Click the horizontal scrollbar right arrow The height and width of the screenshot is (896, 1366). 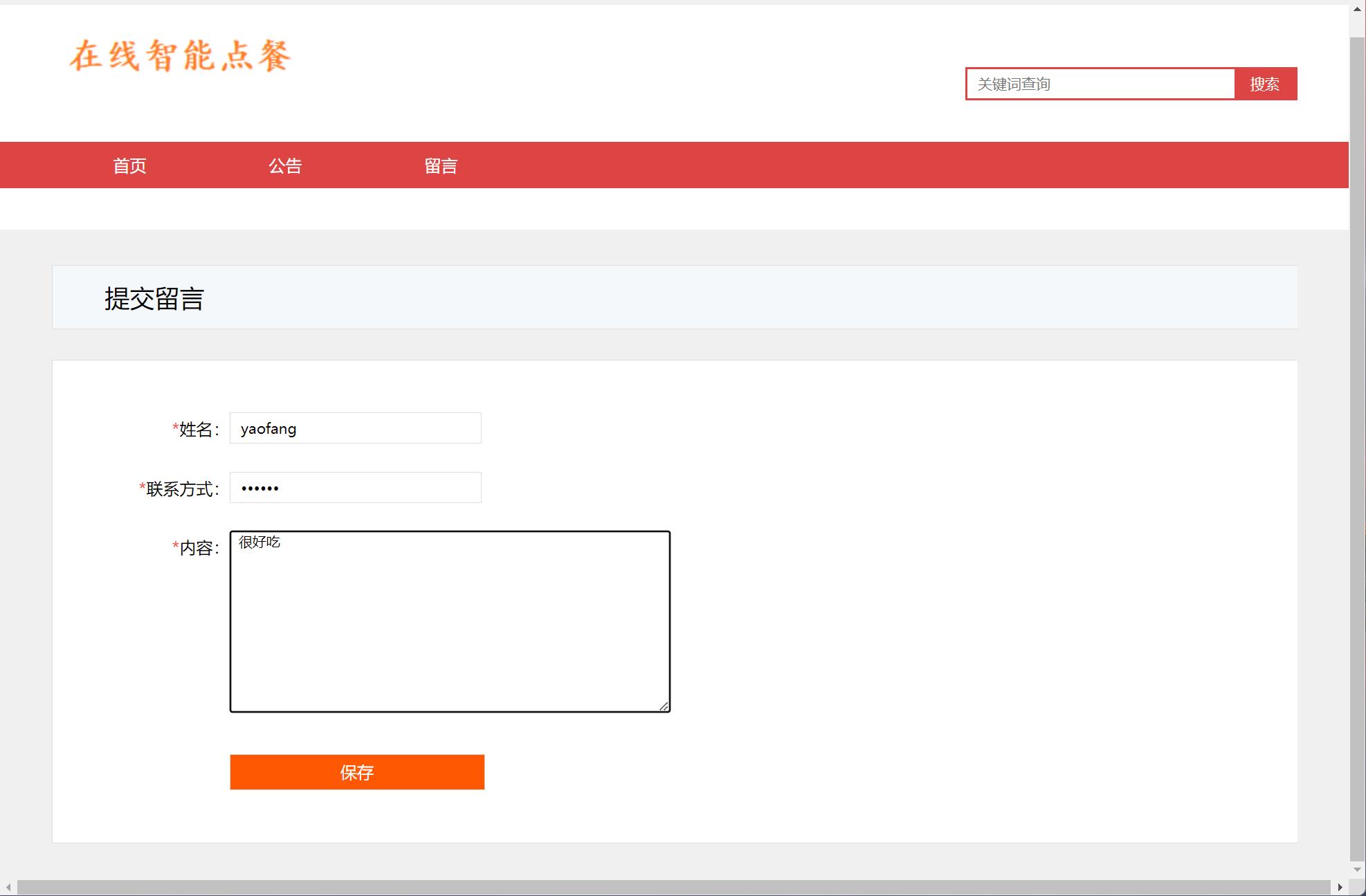[1340, 887]
